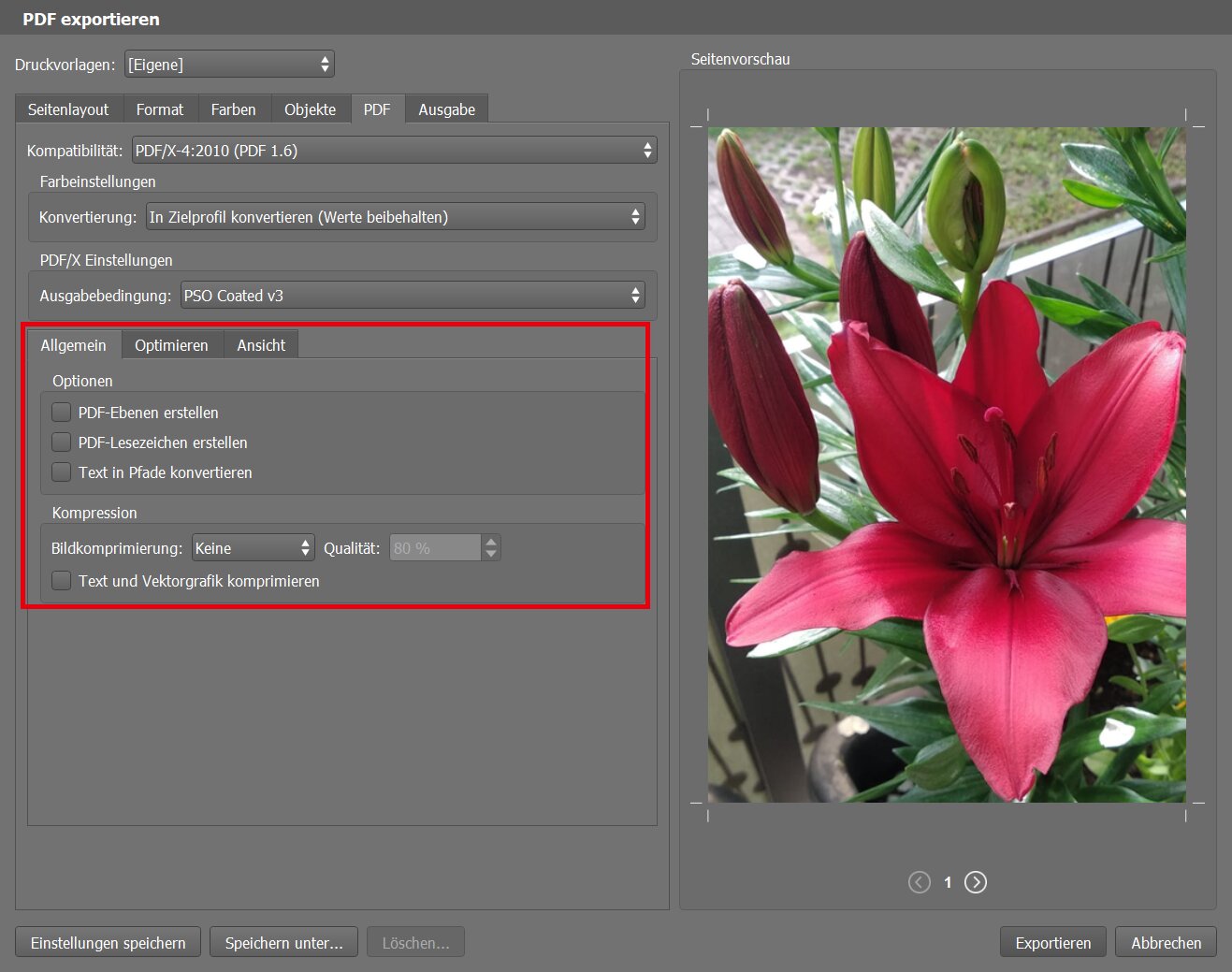Image resolution: width=1232 pixels, height=972 pixels.
Task: Switch to the Farben tab
Action: point(234,109)
